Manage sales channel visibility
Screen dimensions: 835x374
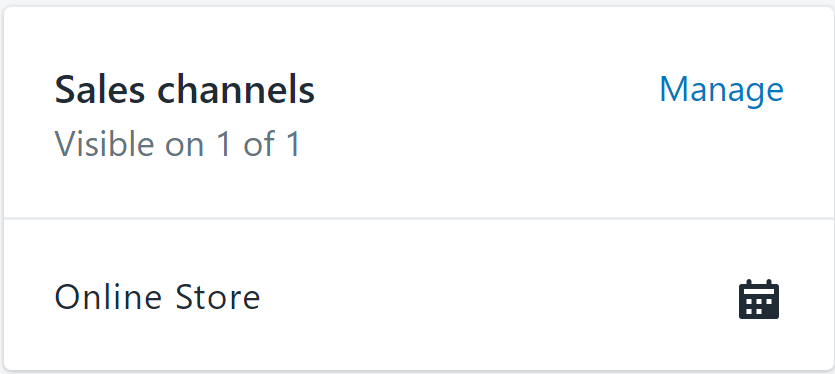721,90
